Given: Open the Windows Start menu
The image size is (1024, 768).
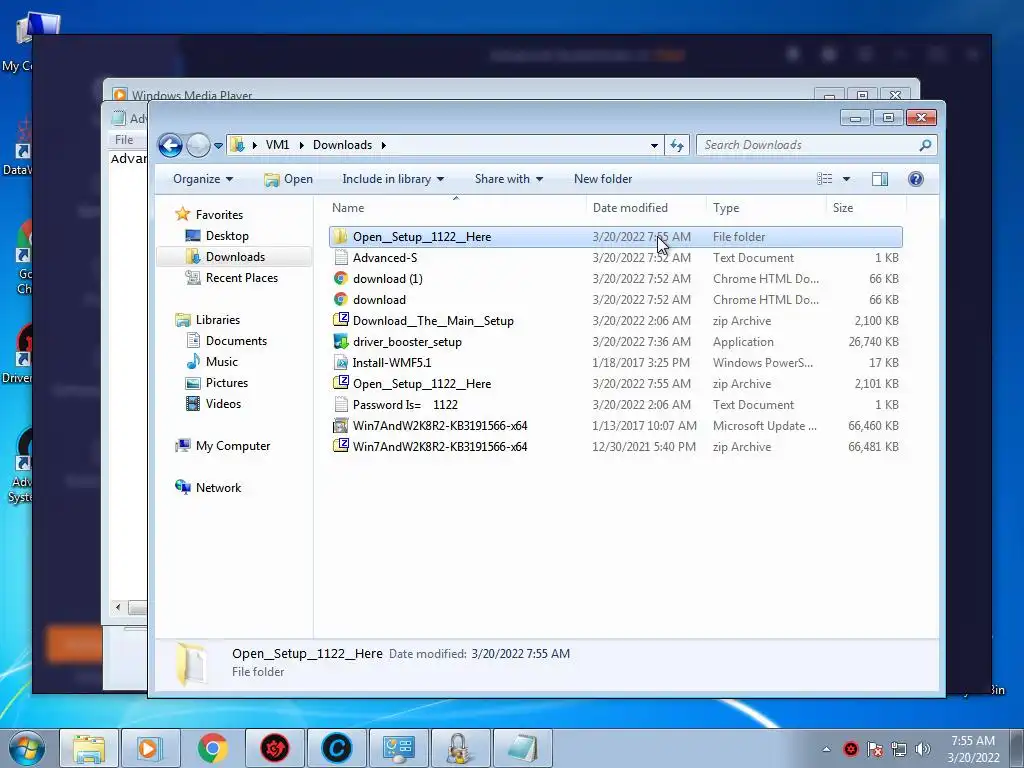Looking at the screenshot, I should pos(27,748).
